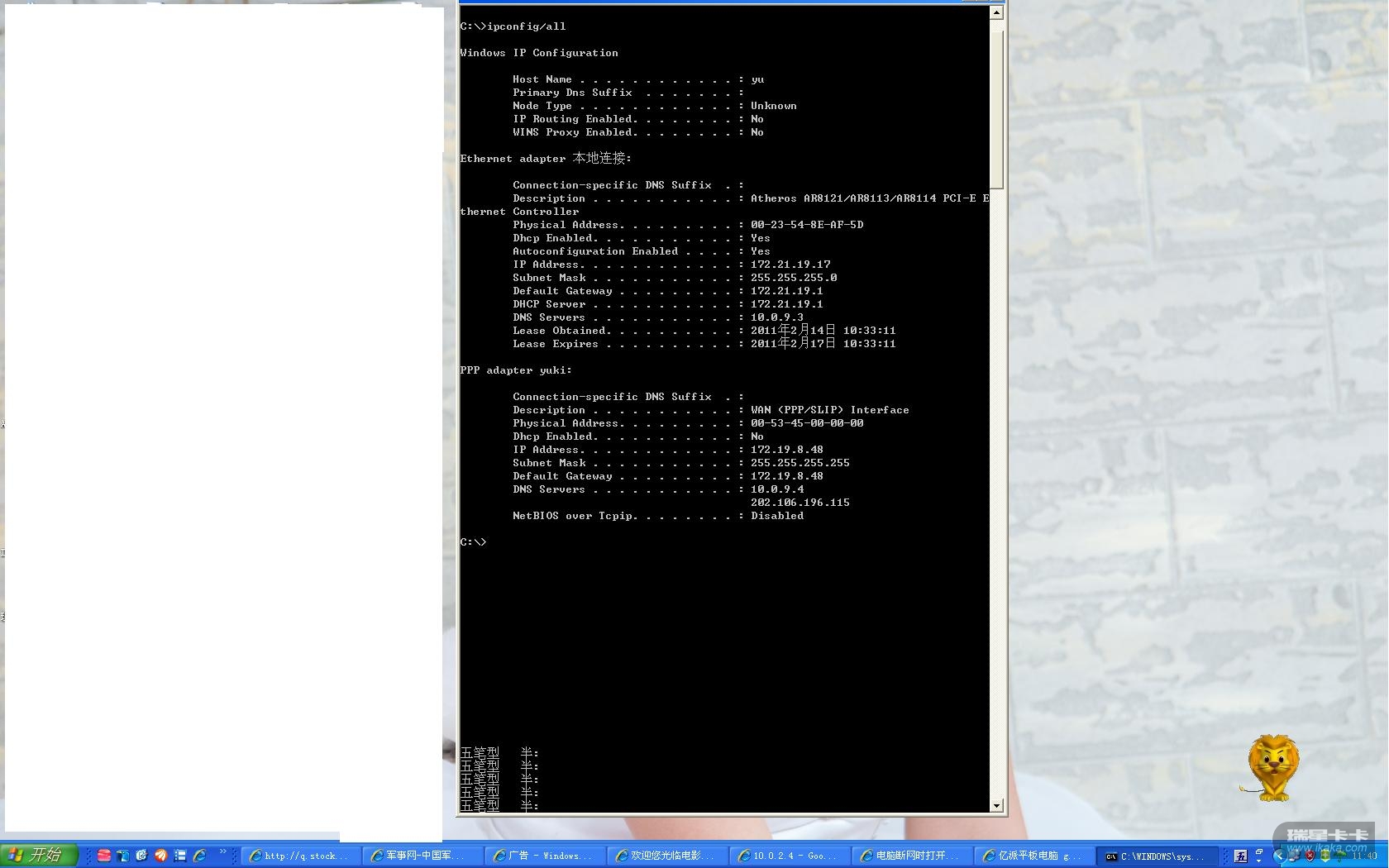Switch to 亿派平板电脑 taskbar window
Screen dimensions: 1389x868
[1035, 856]
